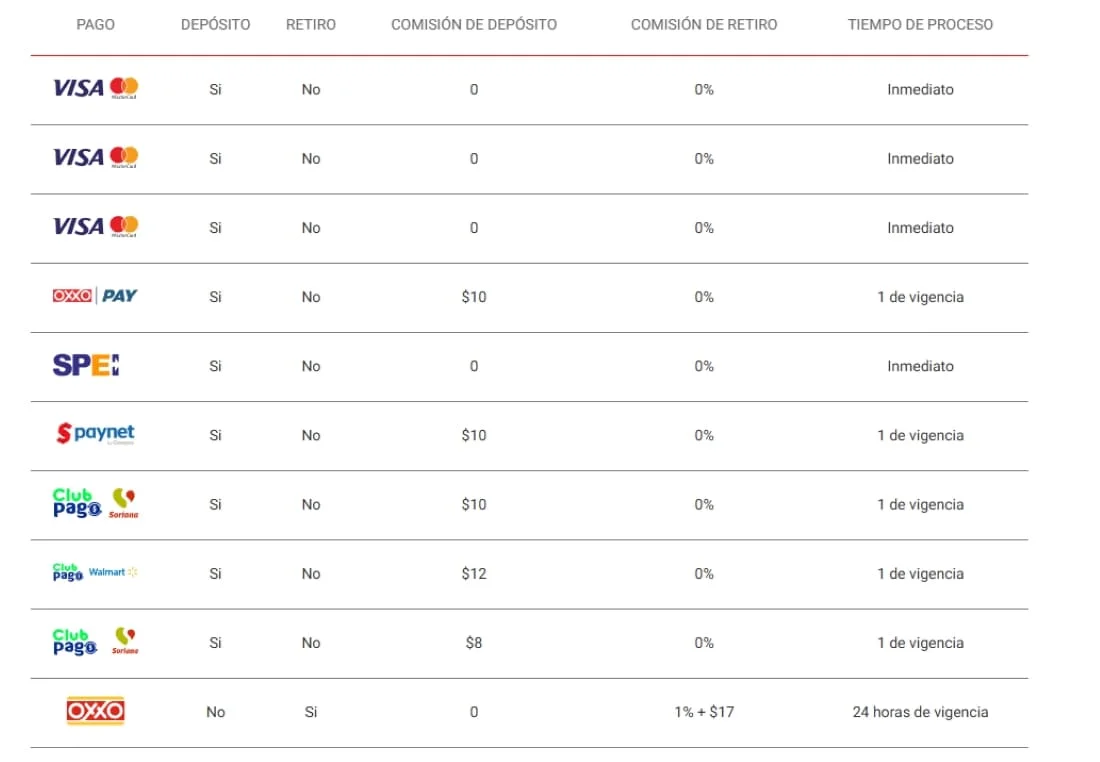The height and width of the screenshot is (762, 1100).
Task: Click the 1% + $17 withdrawal commission
Action: pos(703,711)
